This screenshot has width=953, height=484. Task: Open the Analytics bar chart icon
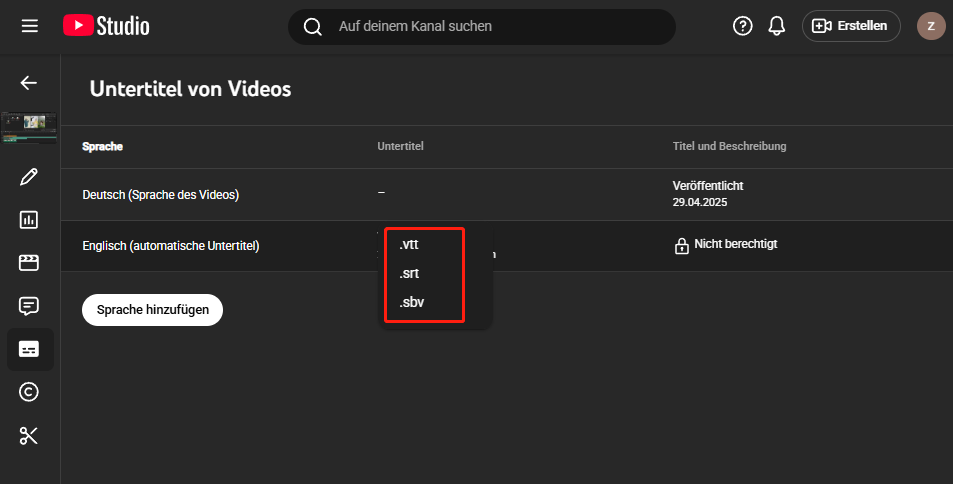29,220
